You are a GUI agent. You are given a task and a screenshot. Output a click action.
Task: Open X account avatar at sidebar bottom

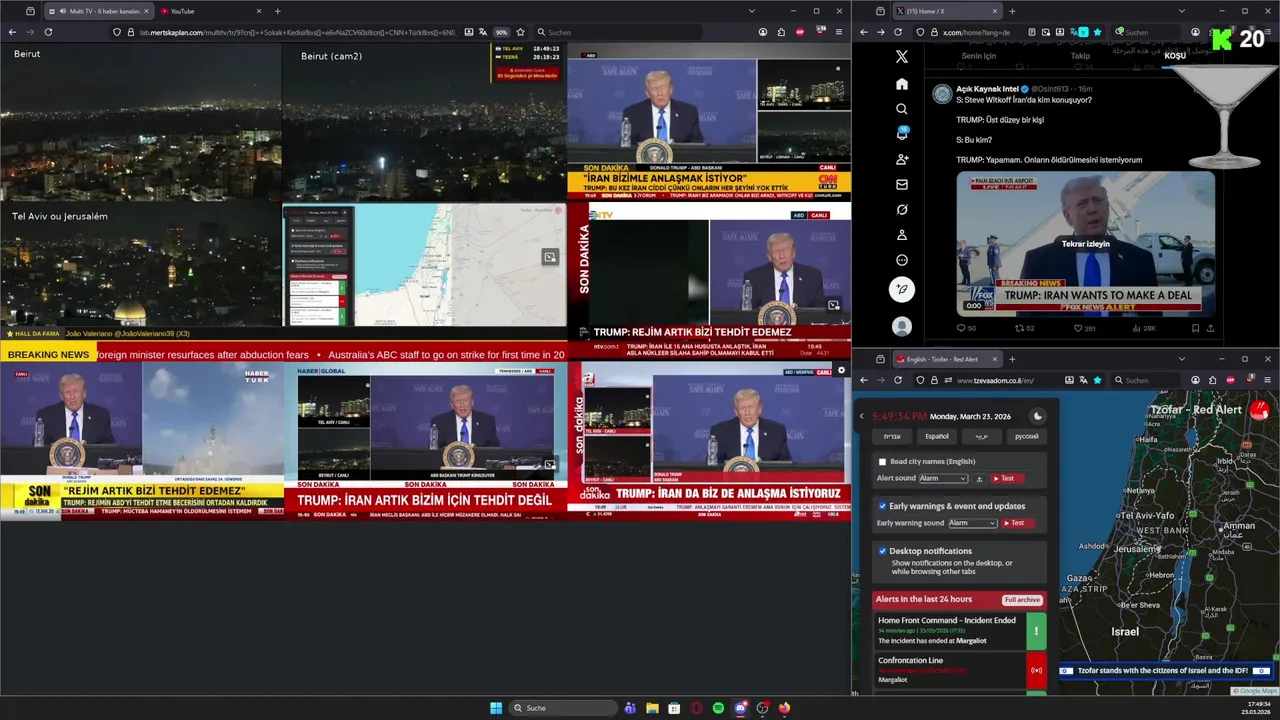click(x=902, y=326)
